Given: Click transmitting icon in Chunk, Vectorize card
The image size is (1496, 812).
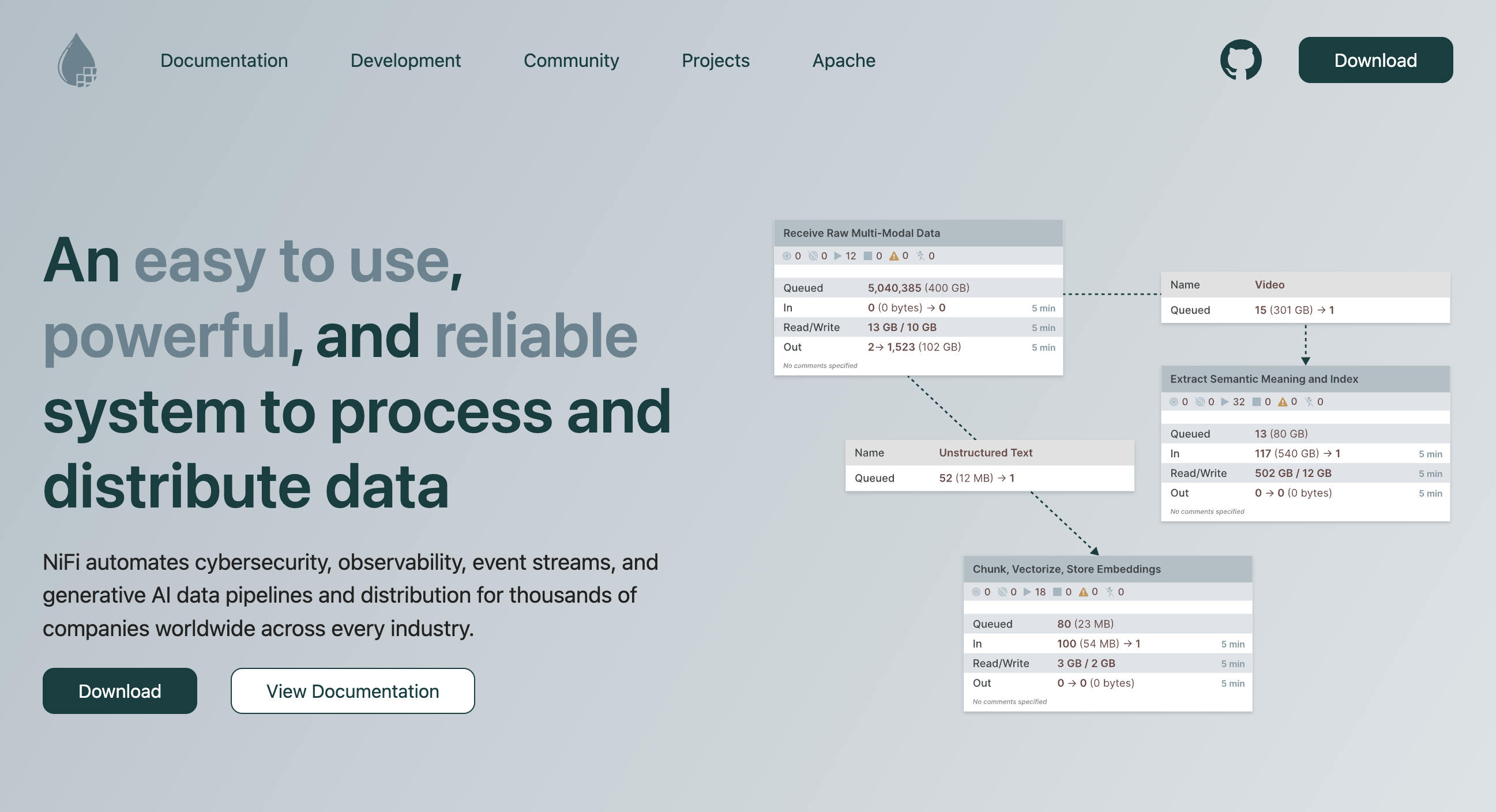Looking at the screenshot, I should pyautogui.click(x=976, y=592).
